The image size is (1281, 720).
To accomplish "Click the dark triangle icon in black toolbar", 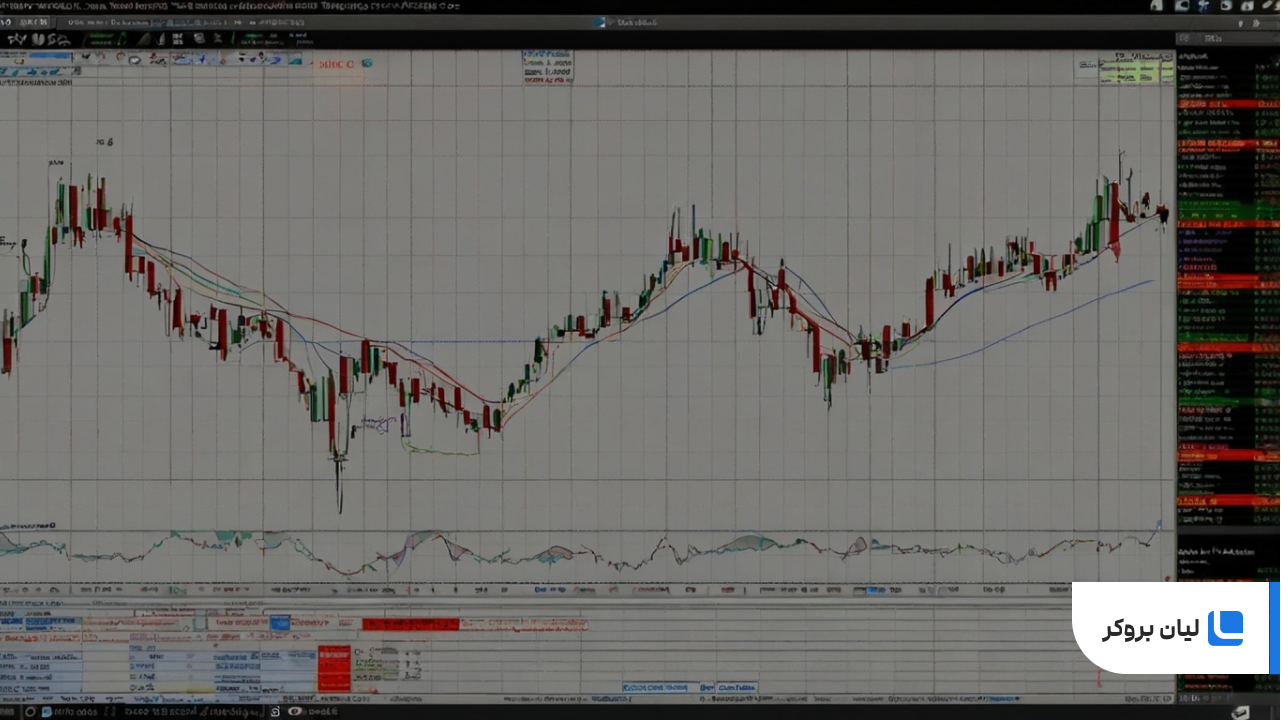I will coord(144,40).
